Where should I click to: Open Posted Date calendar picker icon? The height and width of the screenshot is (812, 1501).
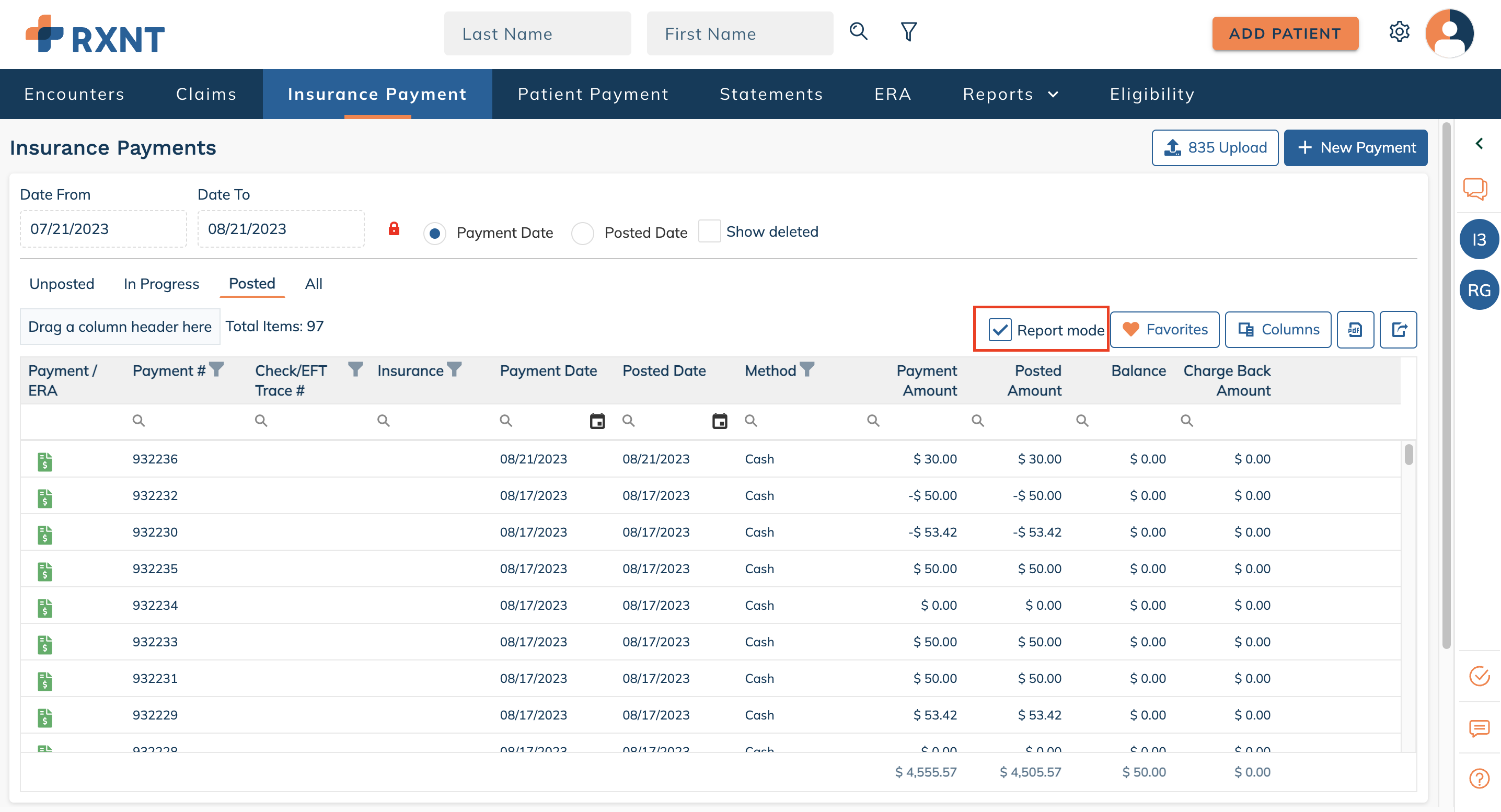click(x=720, y=421)
